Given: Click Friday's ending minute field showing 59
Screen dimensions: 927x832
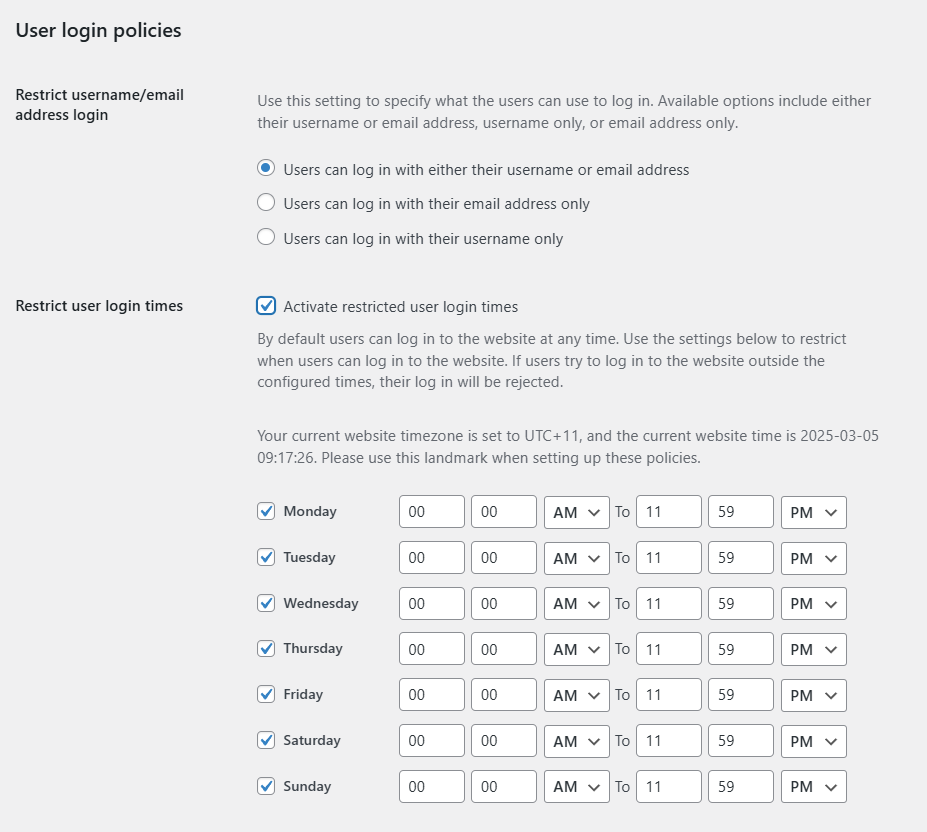Looking at the screenshot, I should [x=740, y=694].
